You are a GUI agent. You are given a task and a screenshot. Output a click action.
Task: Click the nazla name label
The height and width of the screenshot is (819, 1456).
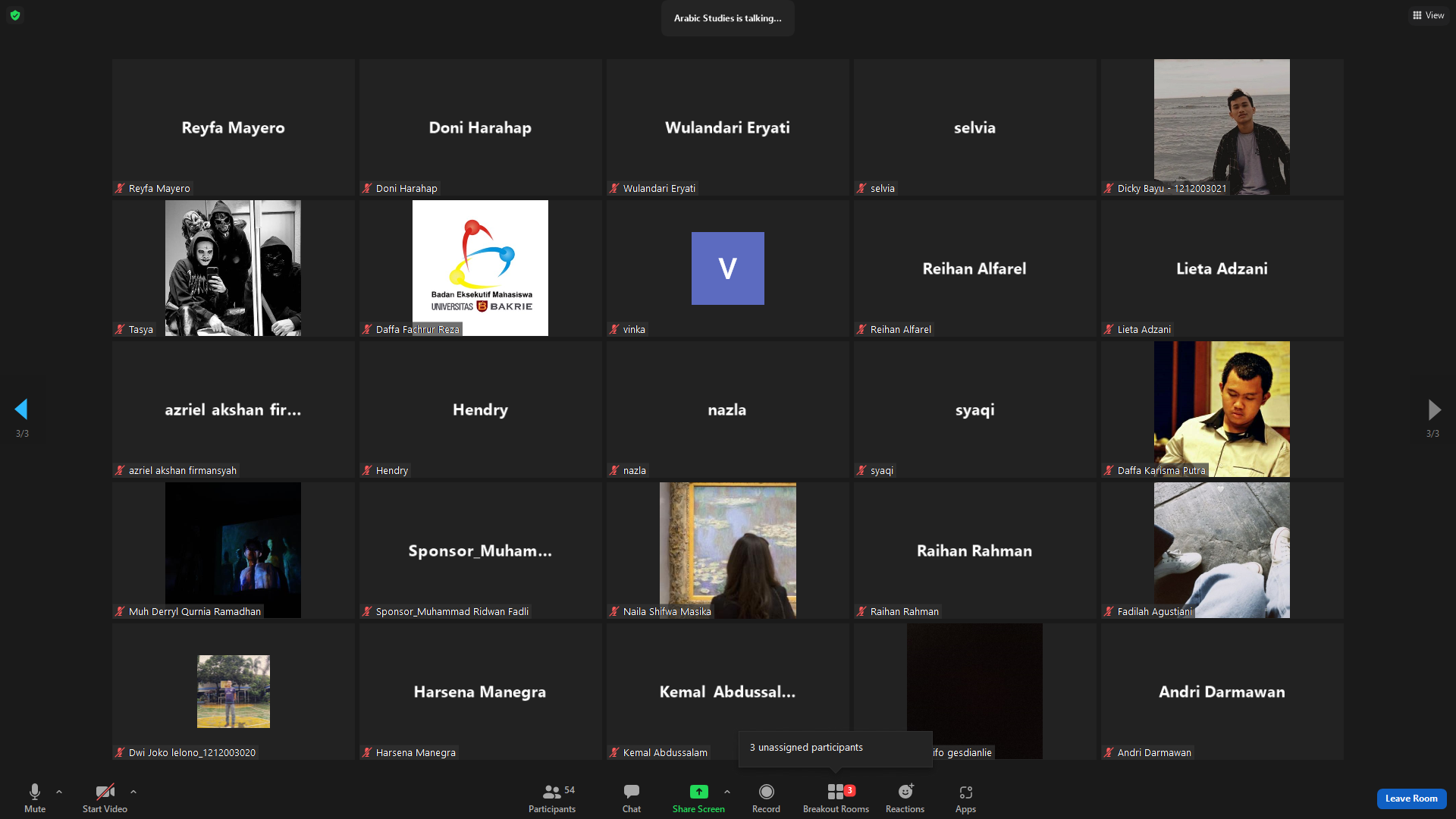(635, 470)
